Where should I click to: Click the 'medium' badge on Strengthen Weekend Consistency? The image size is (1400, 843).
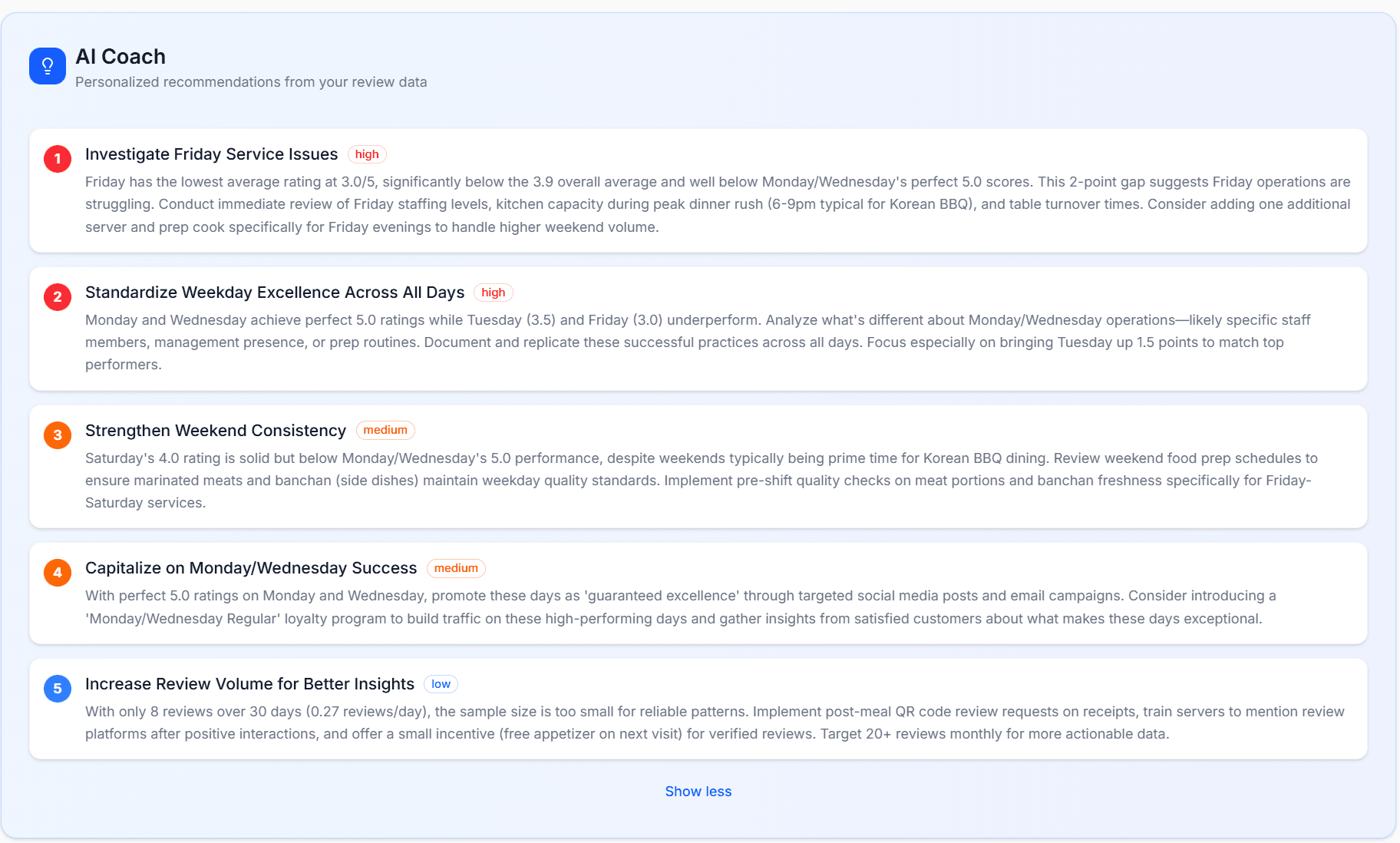[385, 430]
